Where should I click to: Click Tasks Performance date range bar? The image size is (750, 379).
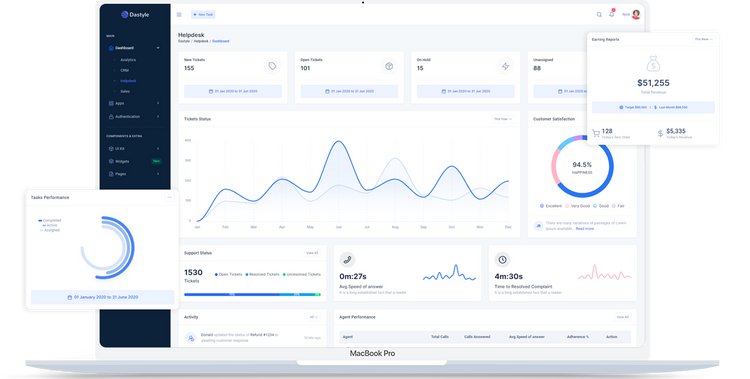[x=103, y=297]
